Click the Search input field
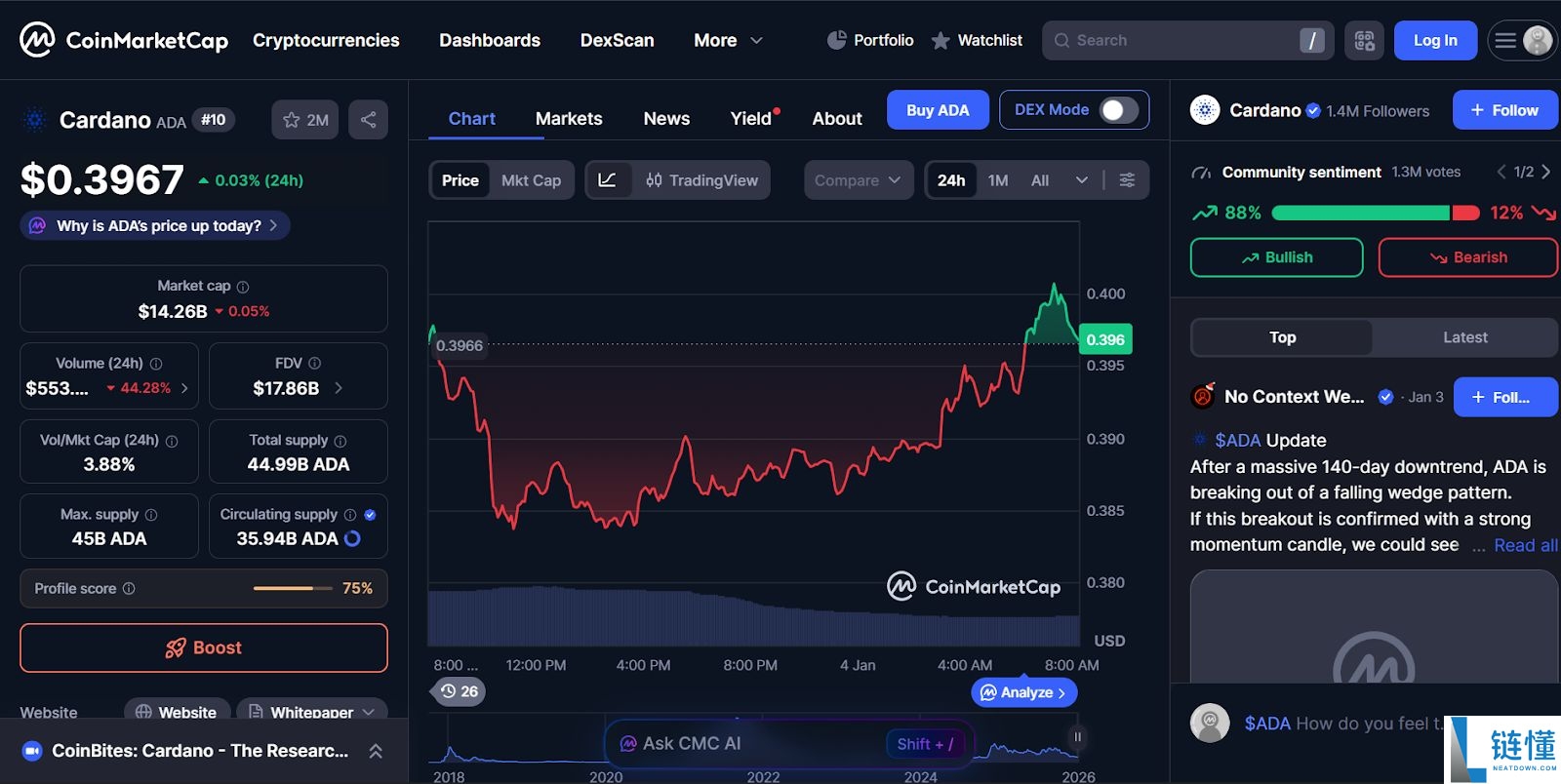Image resolution: width=1561 pixels, height=784 pixels. [1188, 41]
